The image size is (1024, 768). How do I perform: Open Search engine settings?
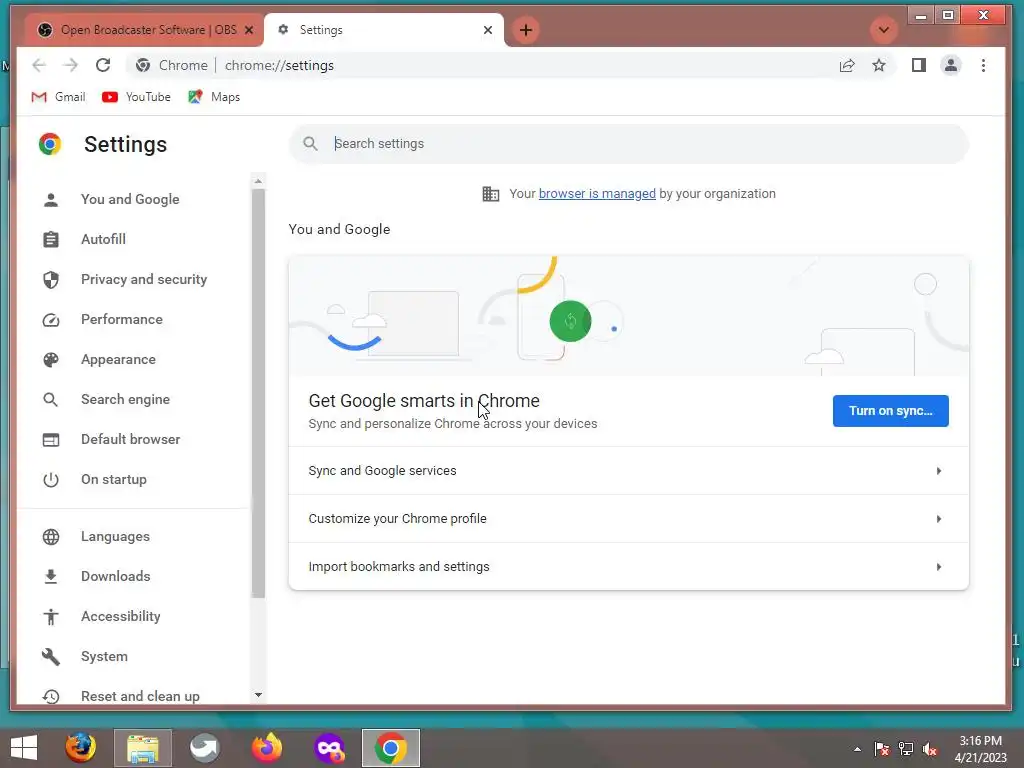pyautogui.click(x=125, y=400)
